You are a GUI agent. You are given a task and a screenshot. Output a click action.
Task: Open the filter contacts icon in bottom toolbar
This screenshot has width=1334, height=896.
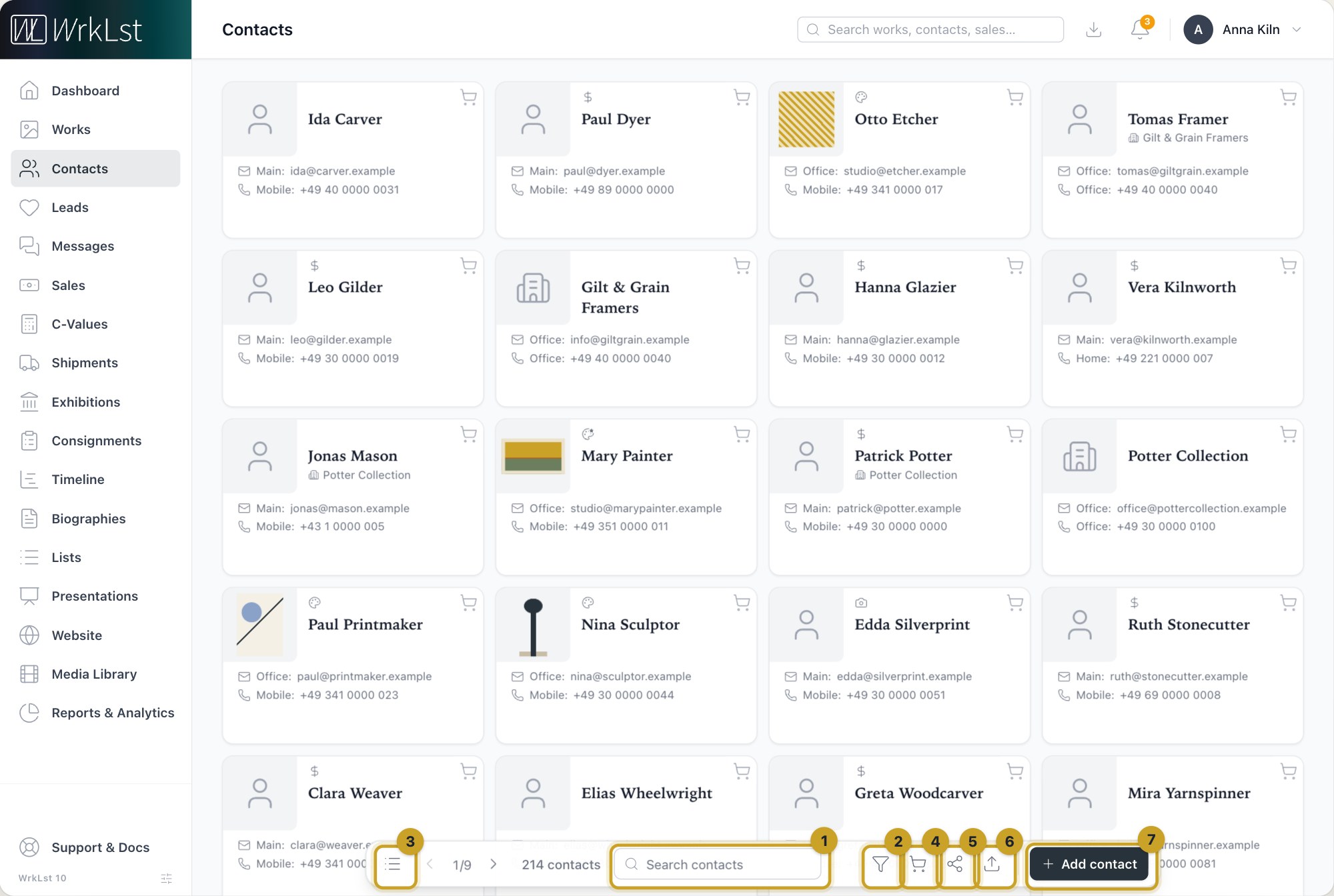pos(880,864)
